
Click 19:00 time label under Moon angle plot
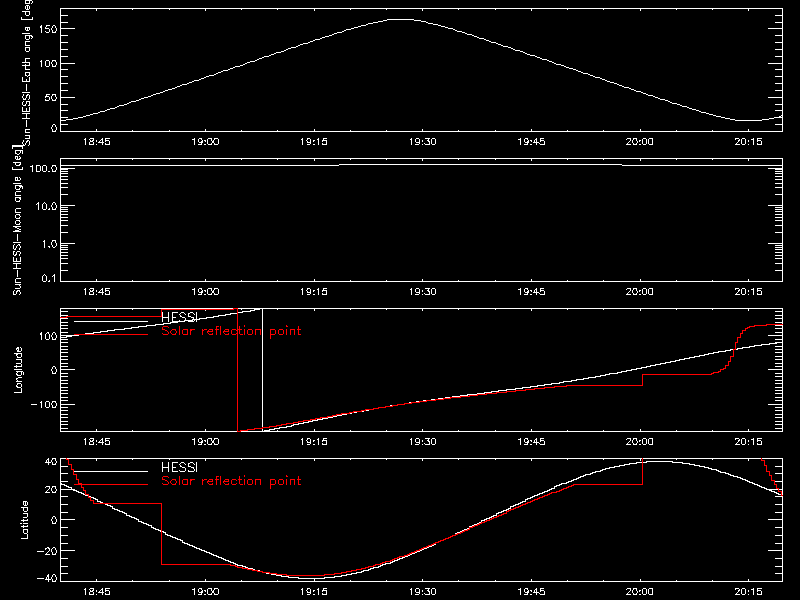205,292
